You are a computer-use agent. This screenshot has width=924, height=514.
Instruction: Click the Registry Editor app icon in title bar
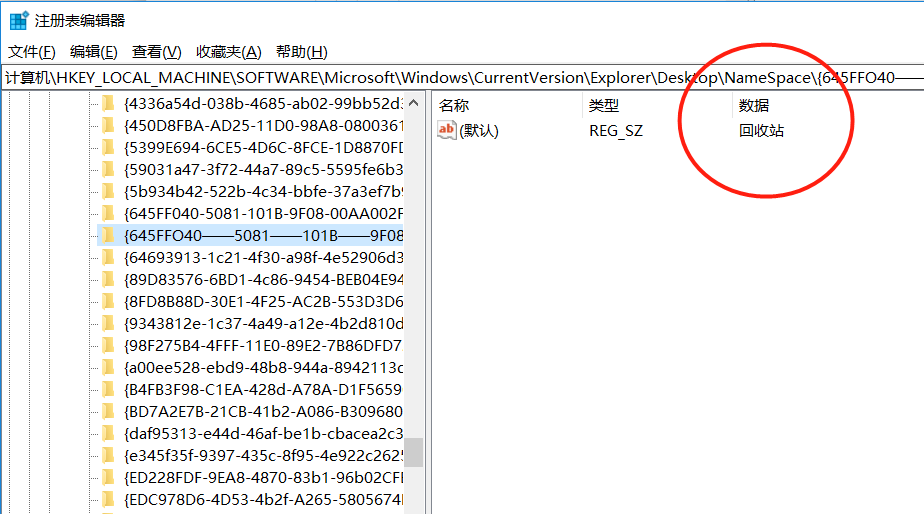coord(19,20)
